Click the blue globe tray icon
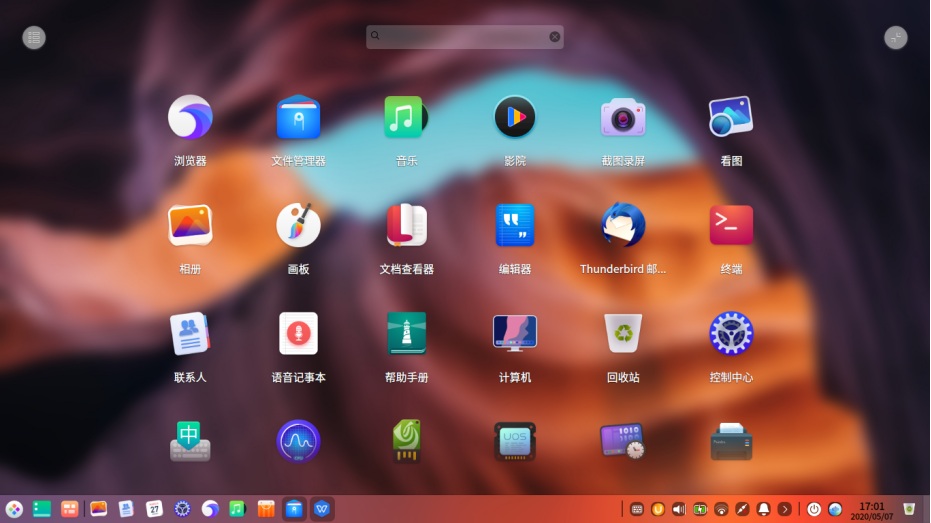 (835, 509)
